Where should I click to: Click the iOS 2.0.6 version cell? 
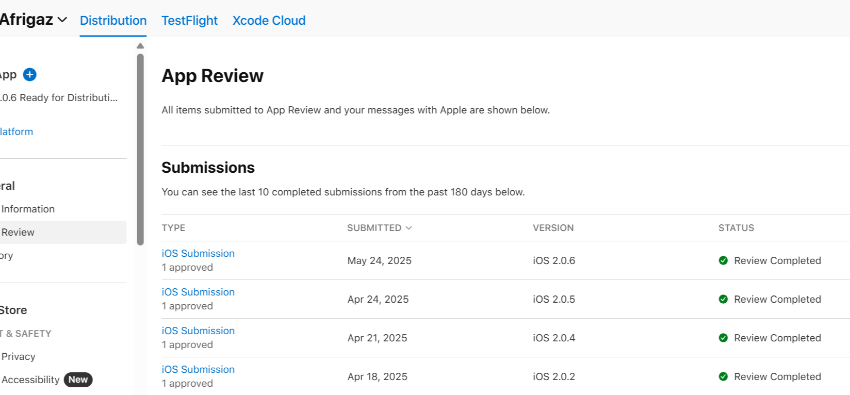(x=554, y=261)
